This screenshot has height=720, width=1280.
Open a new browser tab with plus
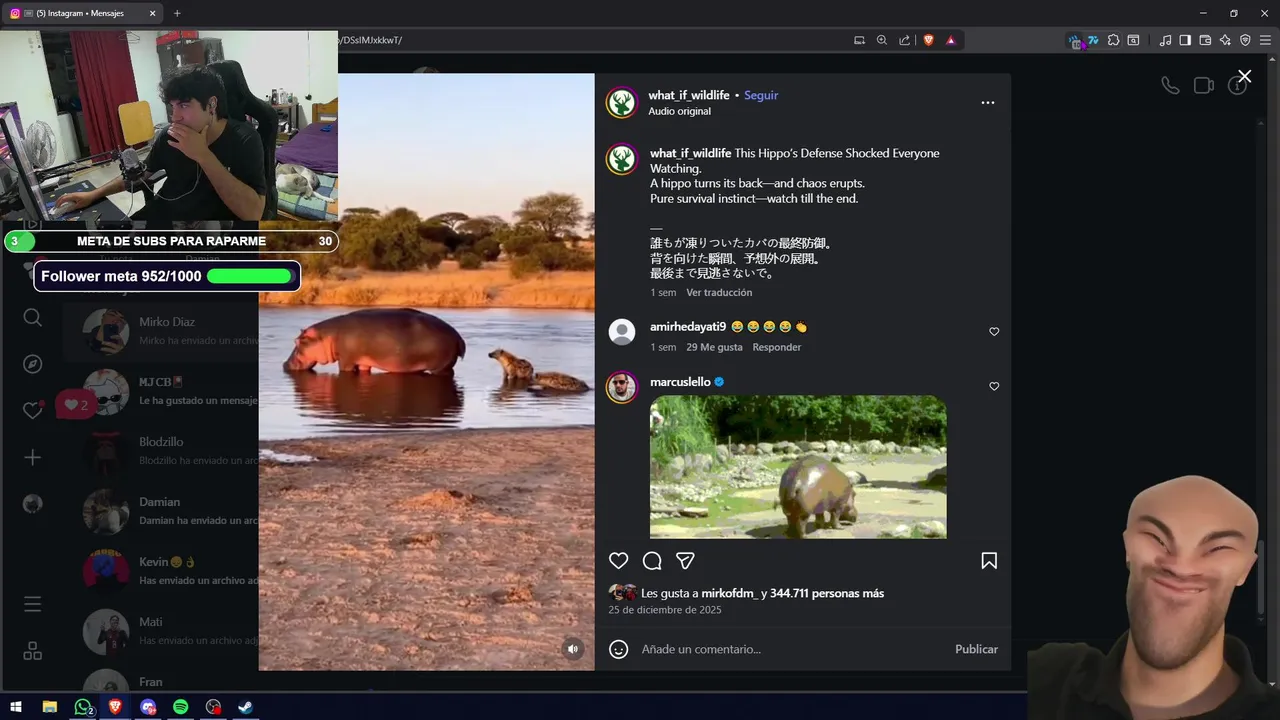point(177,13)
